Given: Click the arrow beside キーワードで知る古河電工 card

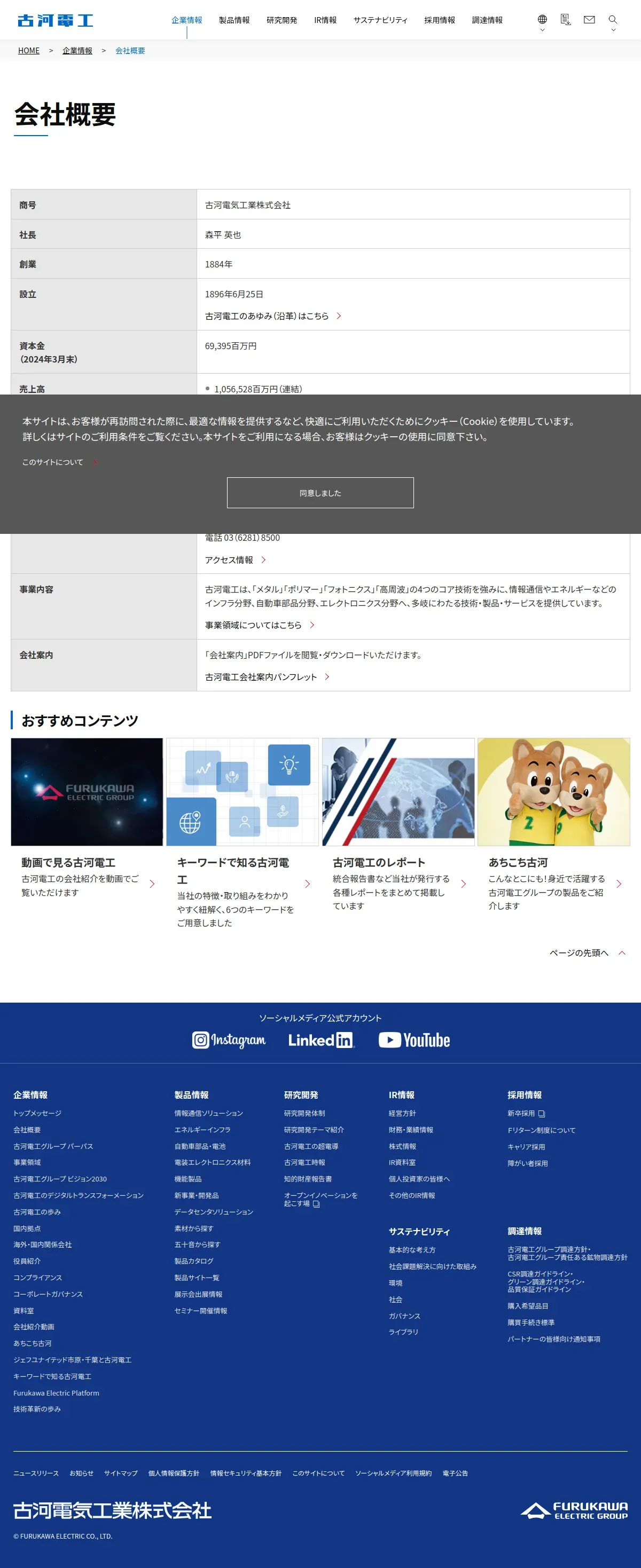Looking at the screenshot, I should tap(307, 884).
